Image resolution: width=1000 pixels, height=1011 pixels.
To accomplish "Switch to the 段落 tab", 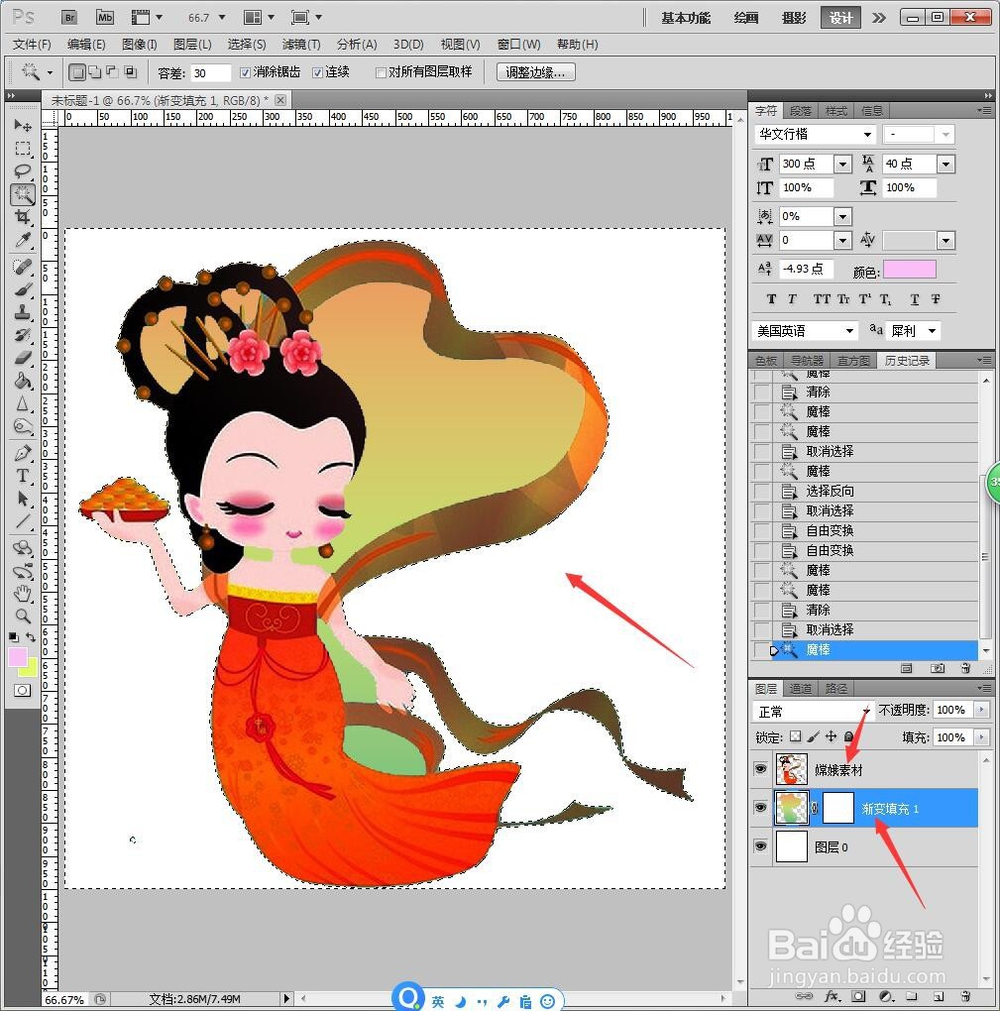I will coord(801,111).
